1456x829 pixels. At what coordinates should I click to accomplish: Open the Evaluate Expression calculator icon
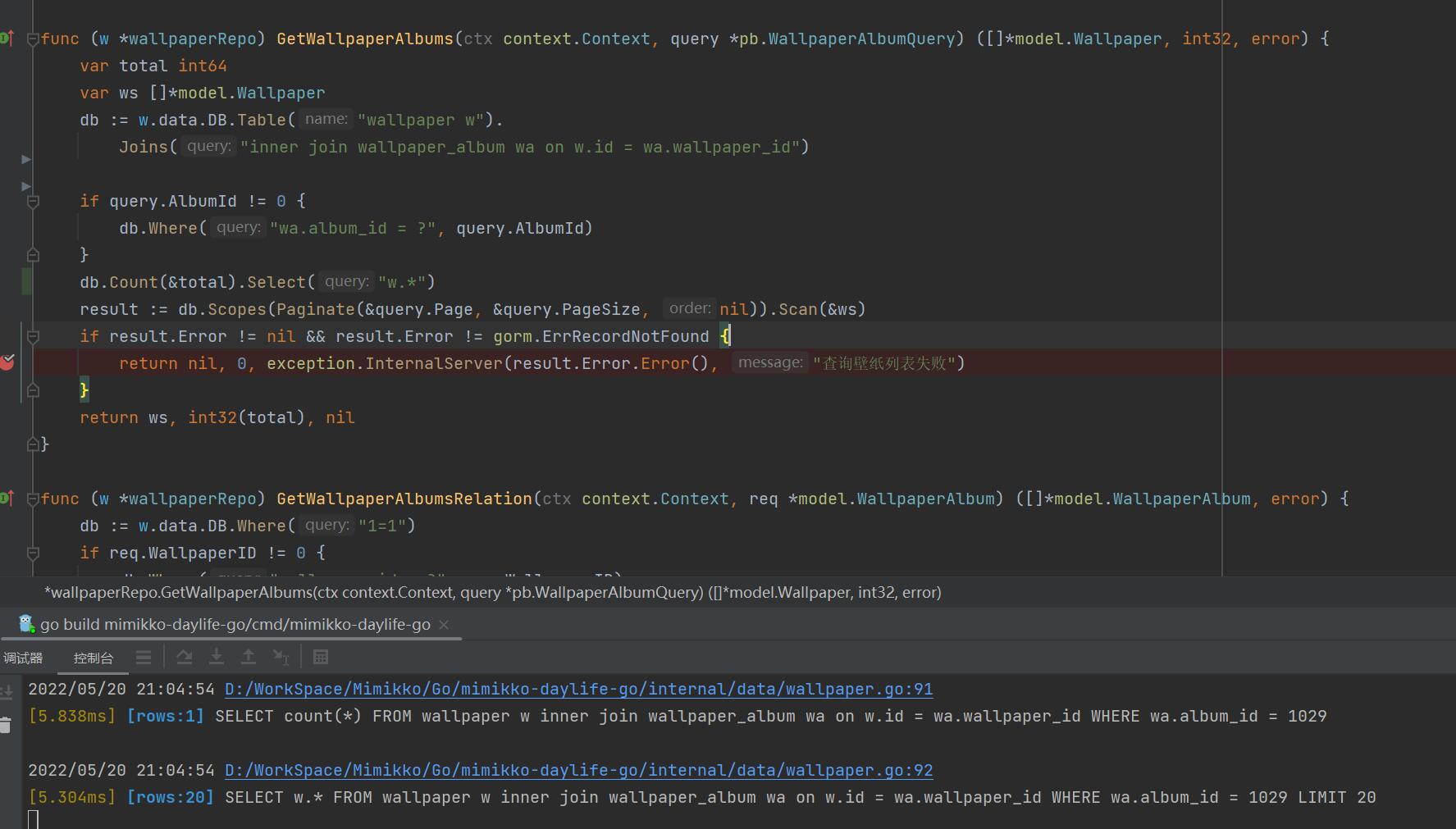tap(321, 657)
